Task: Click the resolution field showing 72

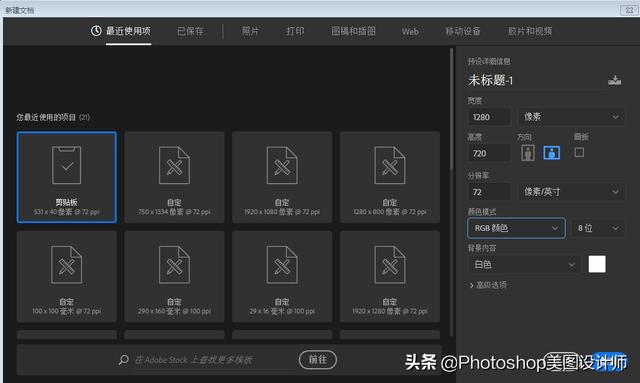Action: click(489, 192)
